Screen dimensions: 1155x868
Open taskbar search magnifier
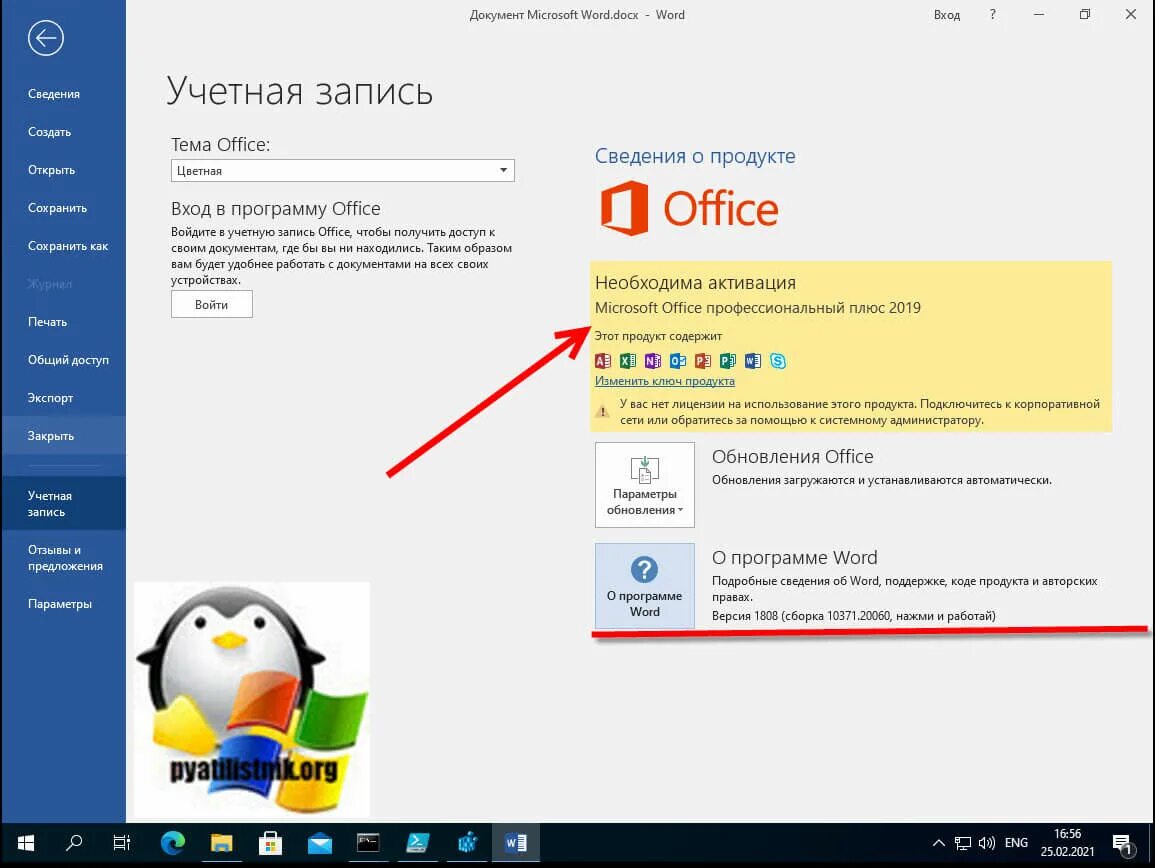tap(74, 842)
